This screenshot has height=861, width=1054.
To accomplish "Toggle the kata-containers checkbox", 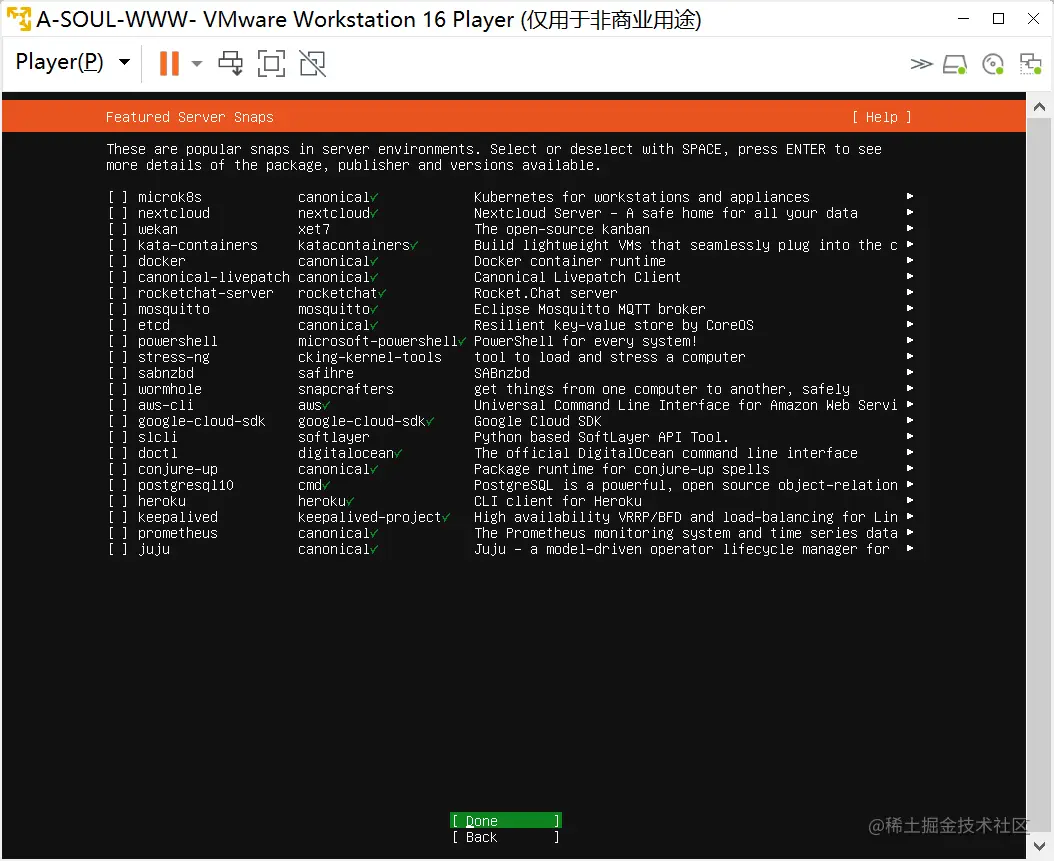I will pos(118,245).
